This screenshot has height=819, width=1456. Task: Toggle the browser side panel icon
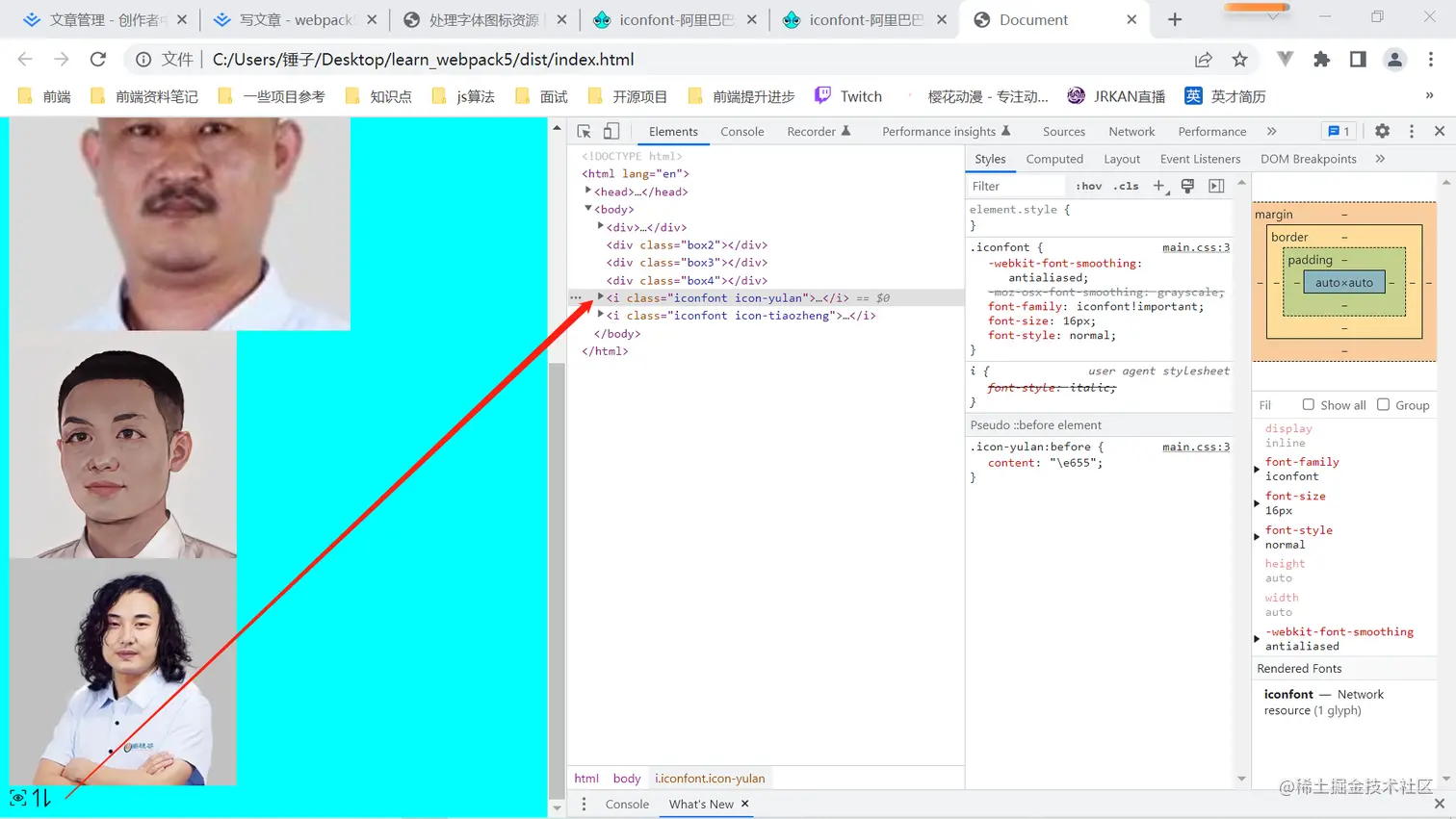(1358, 60)
